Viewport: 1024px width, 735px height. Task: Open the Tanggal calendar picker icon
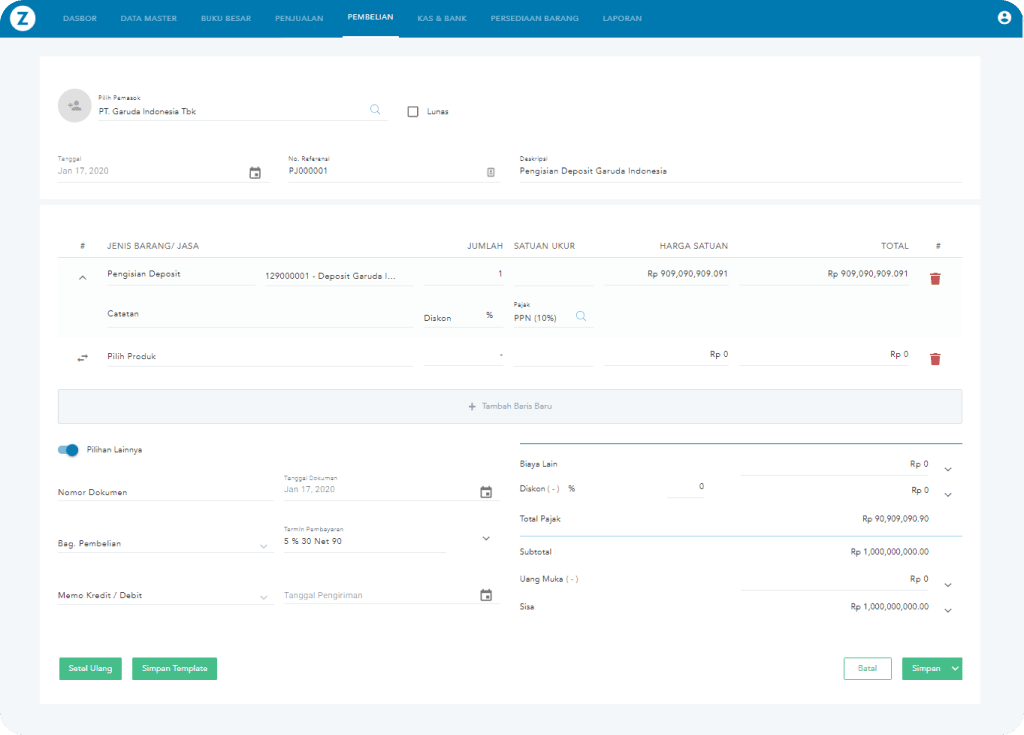coord(255,172)
